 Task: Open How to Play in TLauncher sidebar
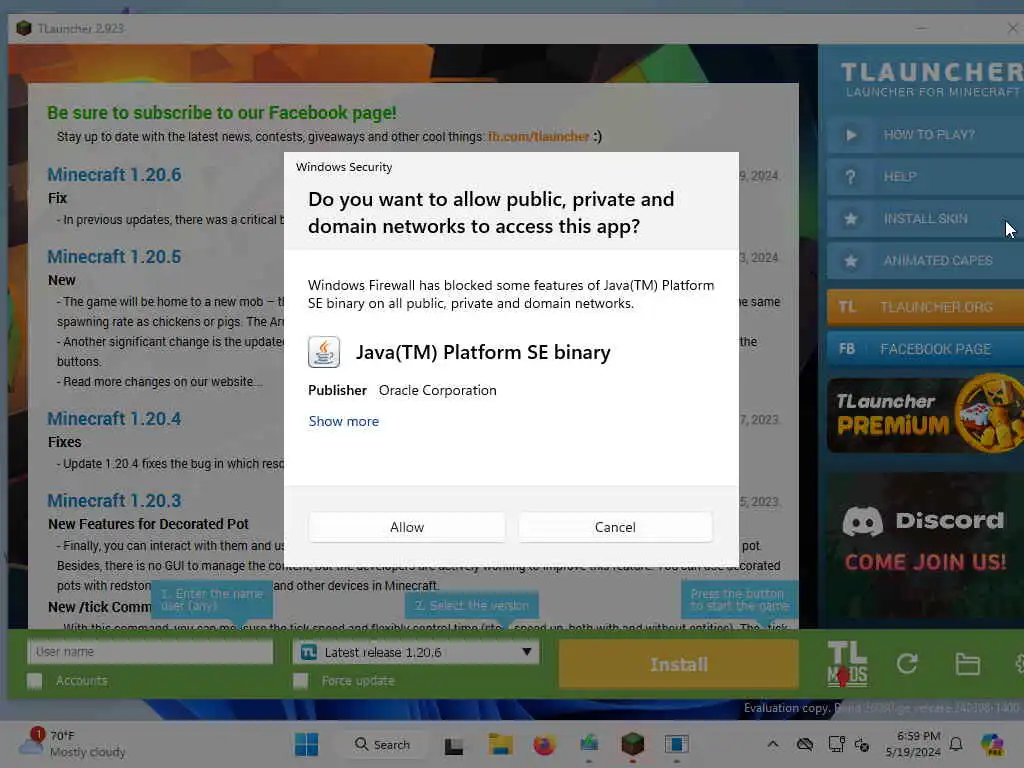[925, 135]
